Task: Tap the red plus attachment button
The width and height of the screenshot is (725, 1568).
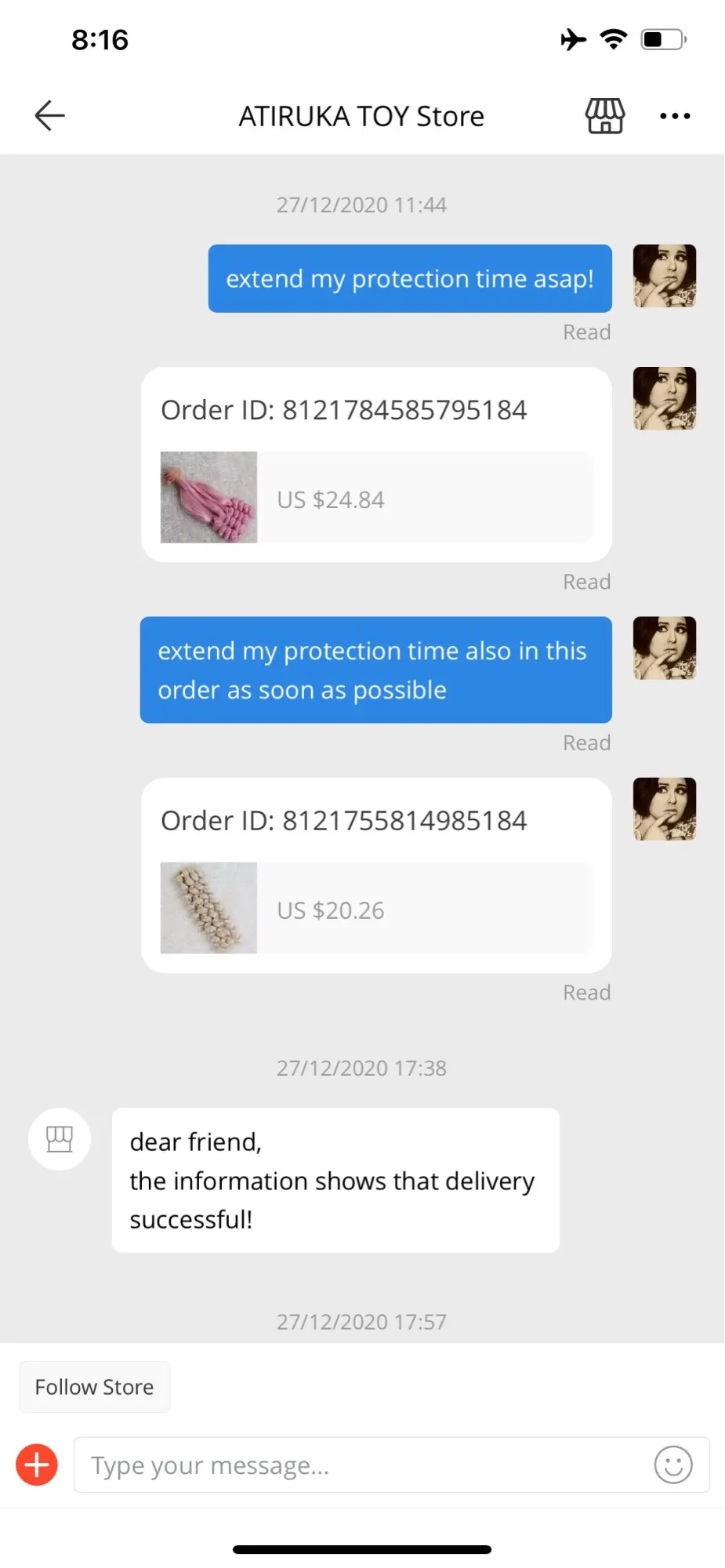Action: tap(37, 1465)
